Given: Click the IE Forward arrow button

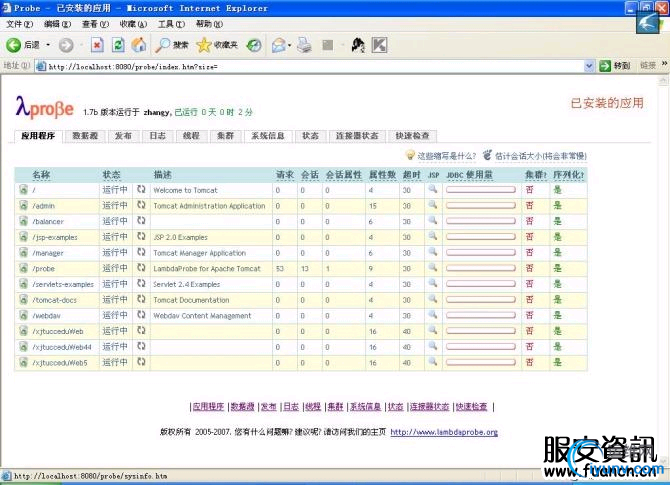Looking at the screenshot, I should pos(66,45).
